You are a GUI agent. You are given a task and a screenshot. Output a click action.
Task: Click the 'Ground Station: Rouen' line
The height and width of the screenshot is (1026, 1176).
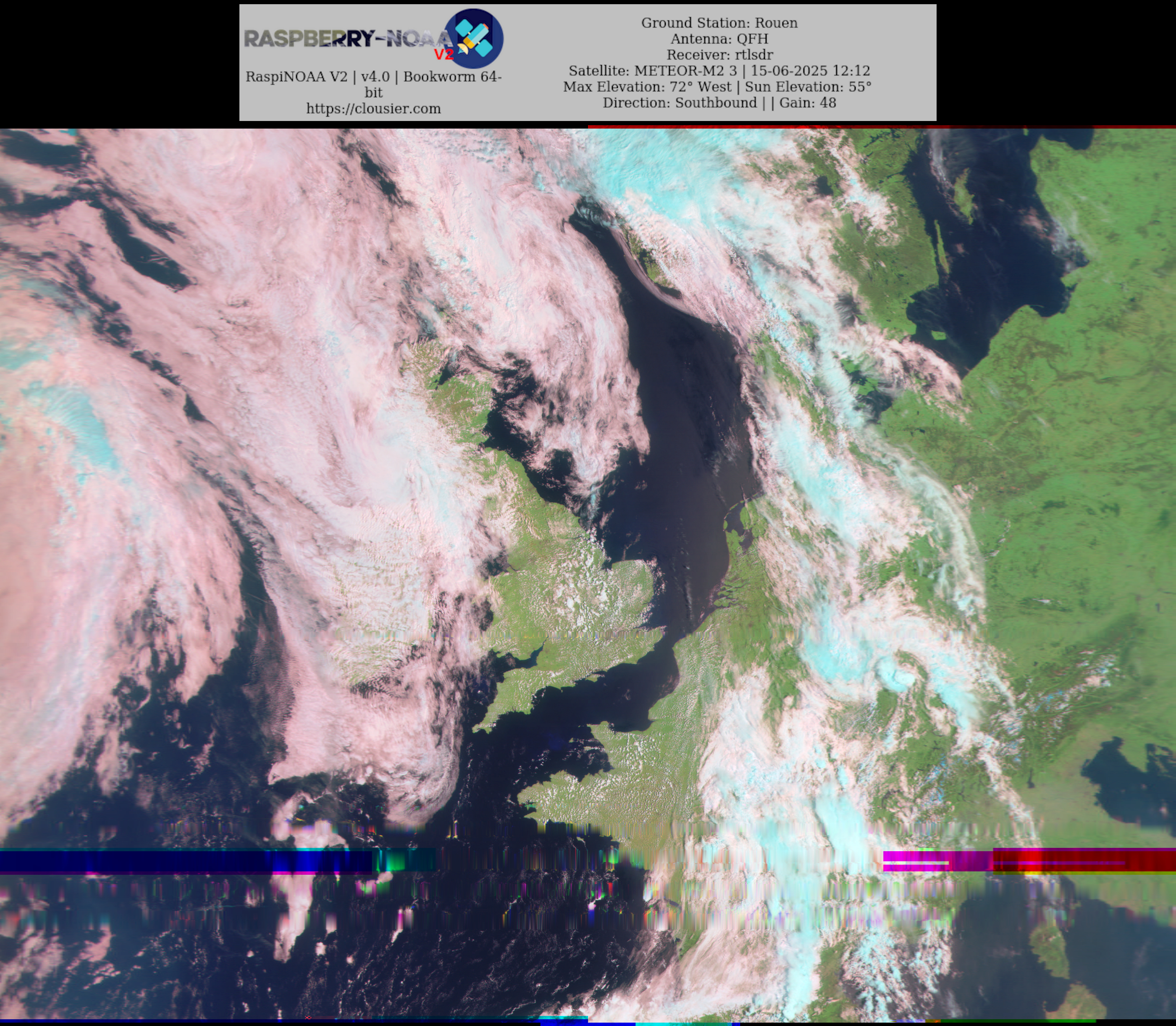click(x=719, y=23)
